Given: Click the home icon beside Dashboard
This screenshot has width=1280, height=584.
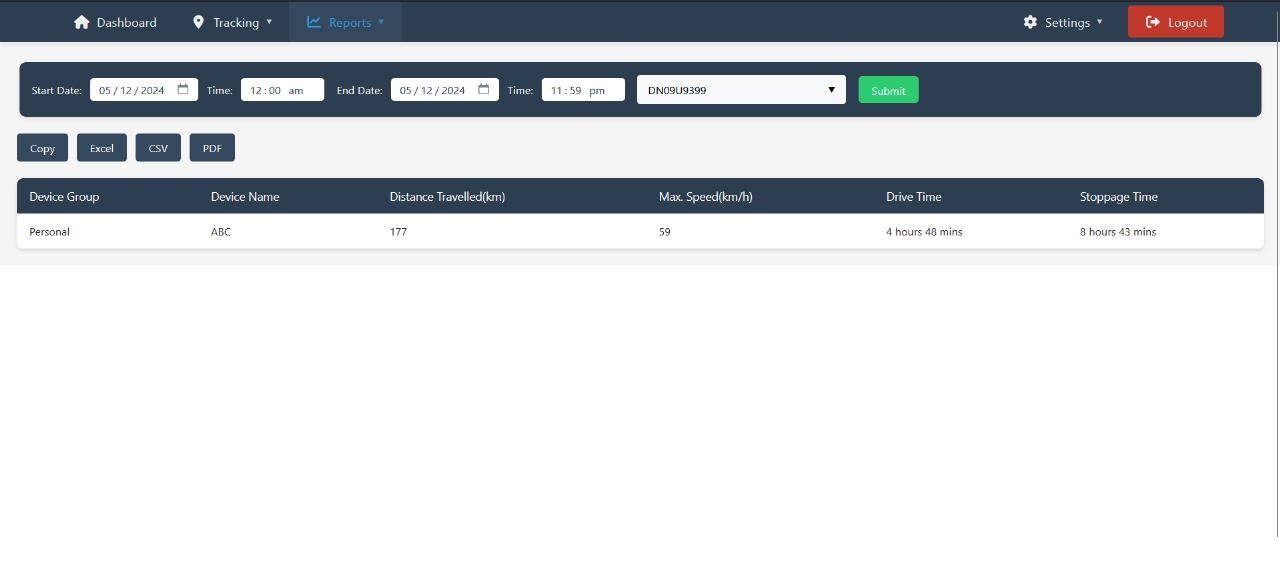Looking at the screenshot, I should pyautogui.click(x=82, y=22).
